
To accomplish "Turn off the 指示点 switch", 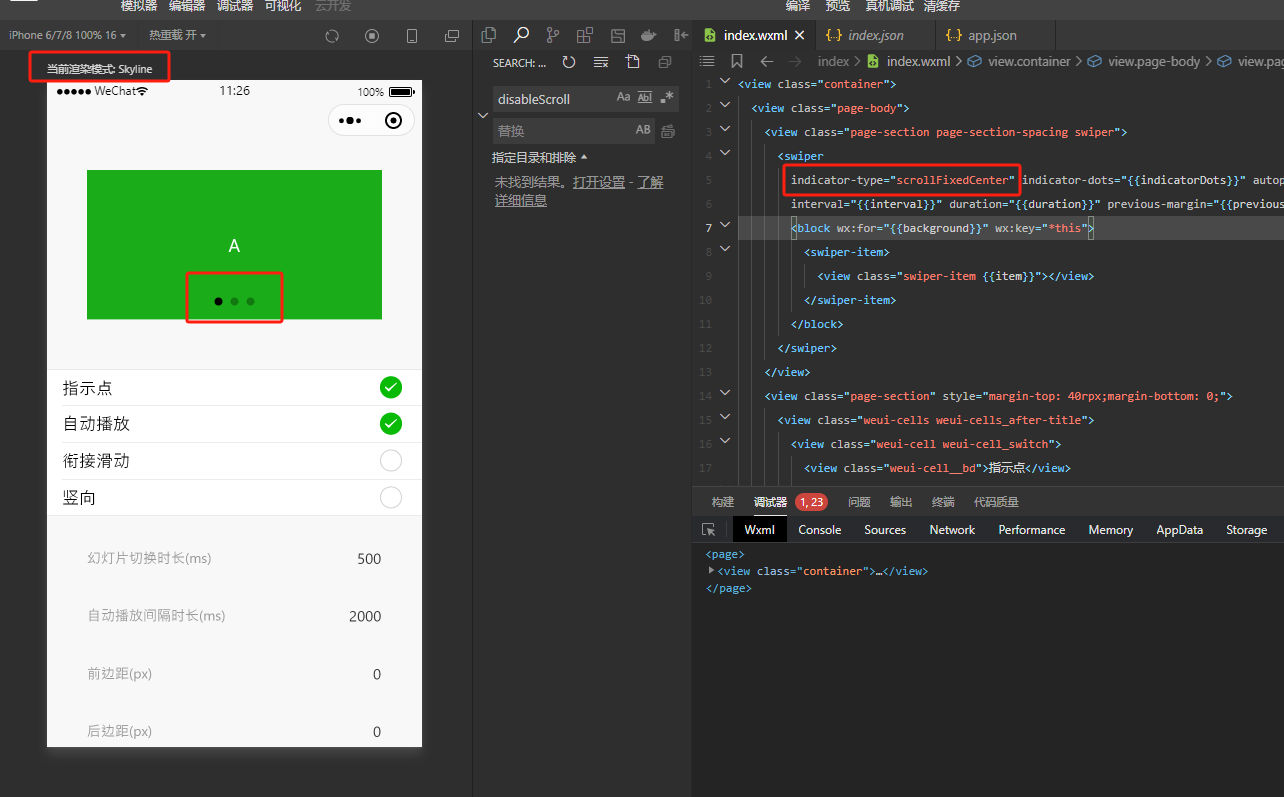I will click(391, 387).
